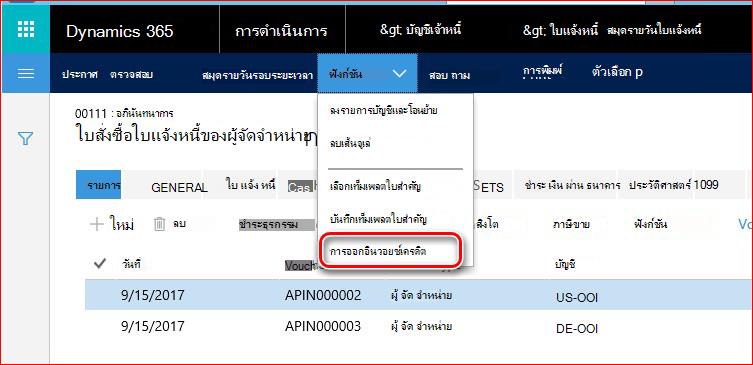Choose ลบเส้นจูเล่ menu entry
The width and height of the screenshot is (753, 365).
pos(350,144)
